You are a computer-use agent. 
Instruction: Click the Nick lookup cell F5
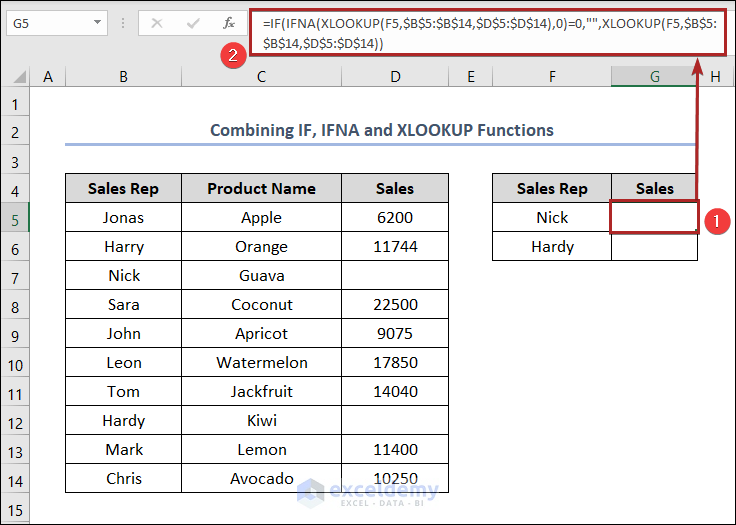pos(552,217)
